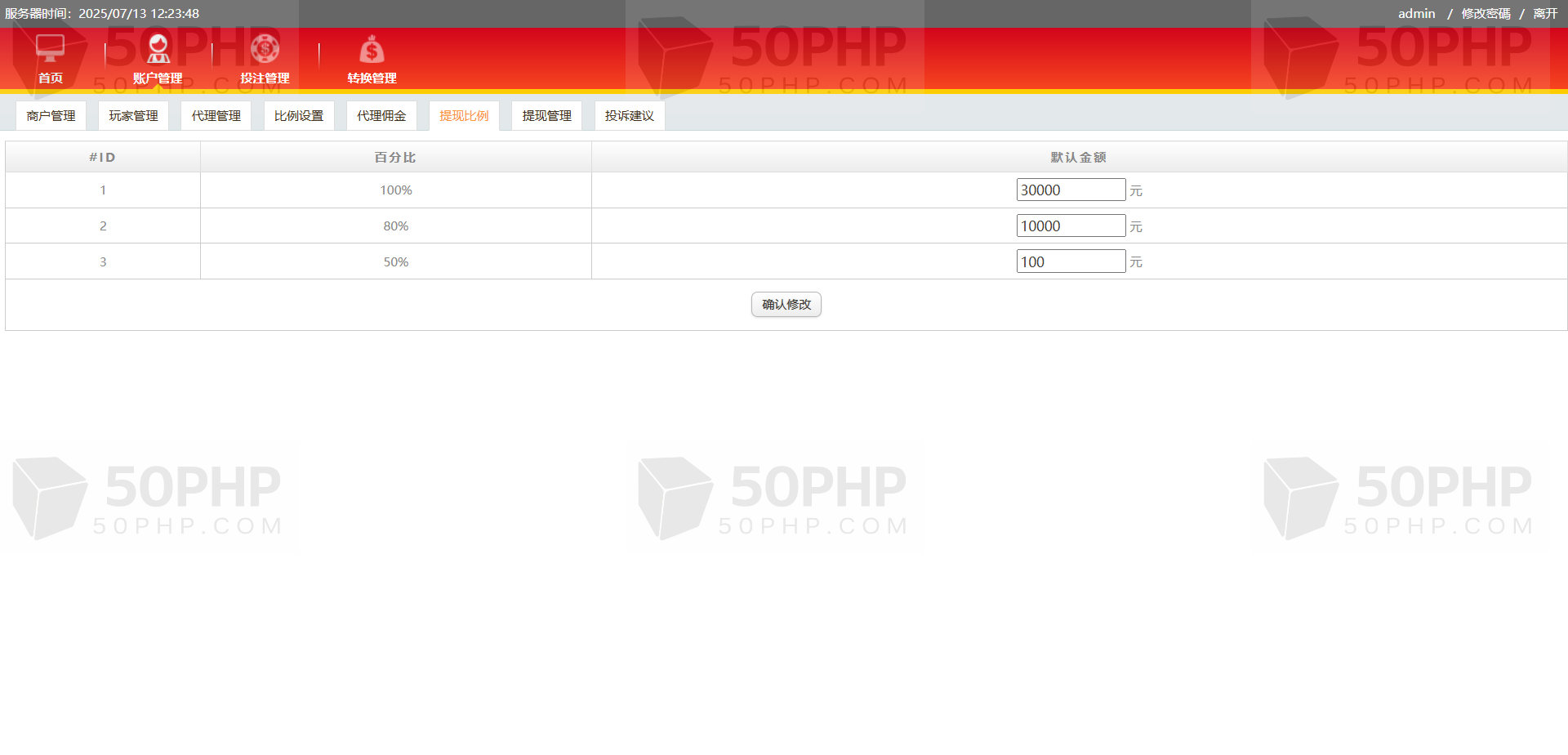This screenshot has height=755, width=1568.
Task: Focus the 30000 default amount field
Action: tap(1071, 190)
